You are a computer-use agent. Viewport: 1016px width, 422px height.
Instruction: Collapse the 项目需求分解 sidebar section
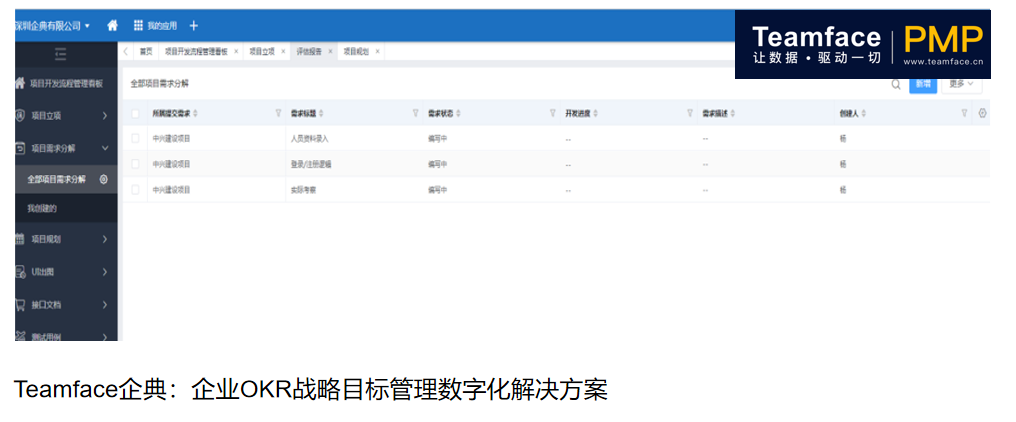click(x=104, y=148)
